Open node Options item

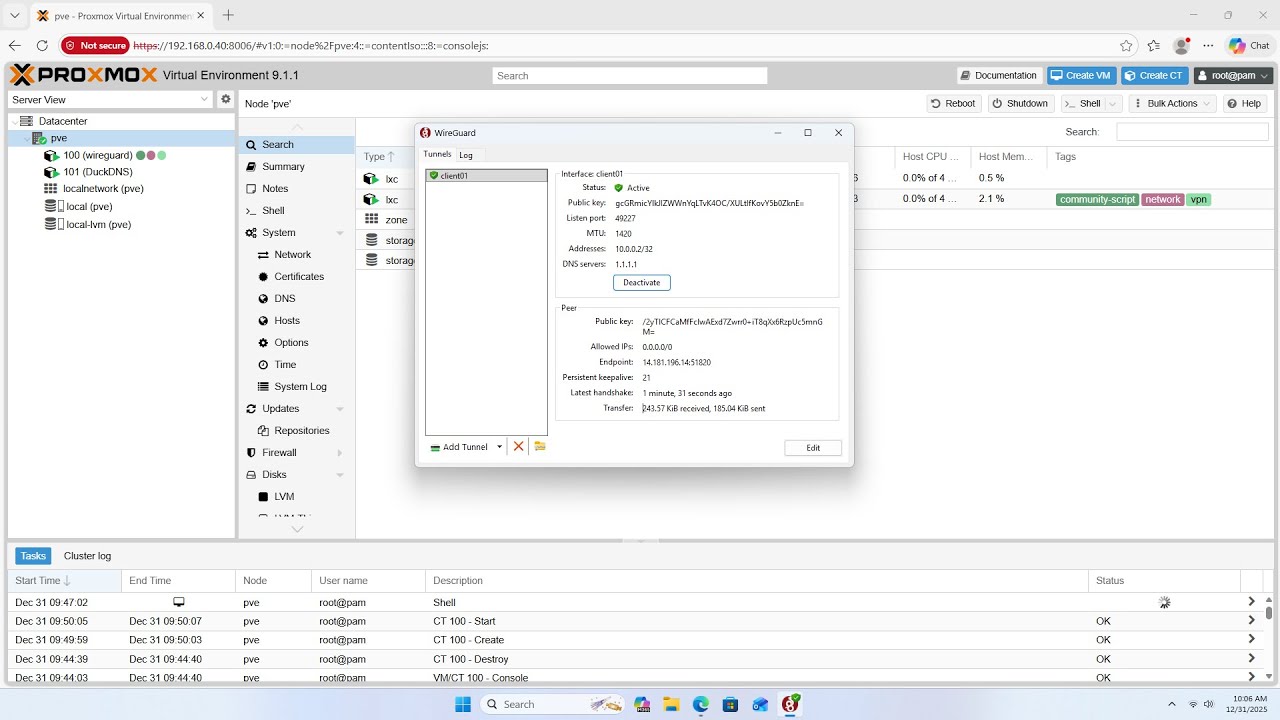[291, 343]
